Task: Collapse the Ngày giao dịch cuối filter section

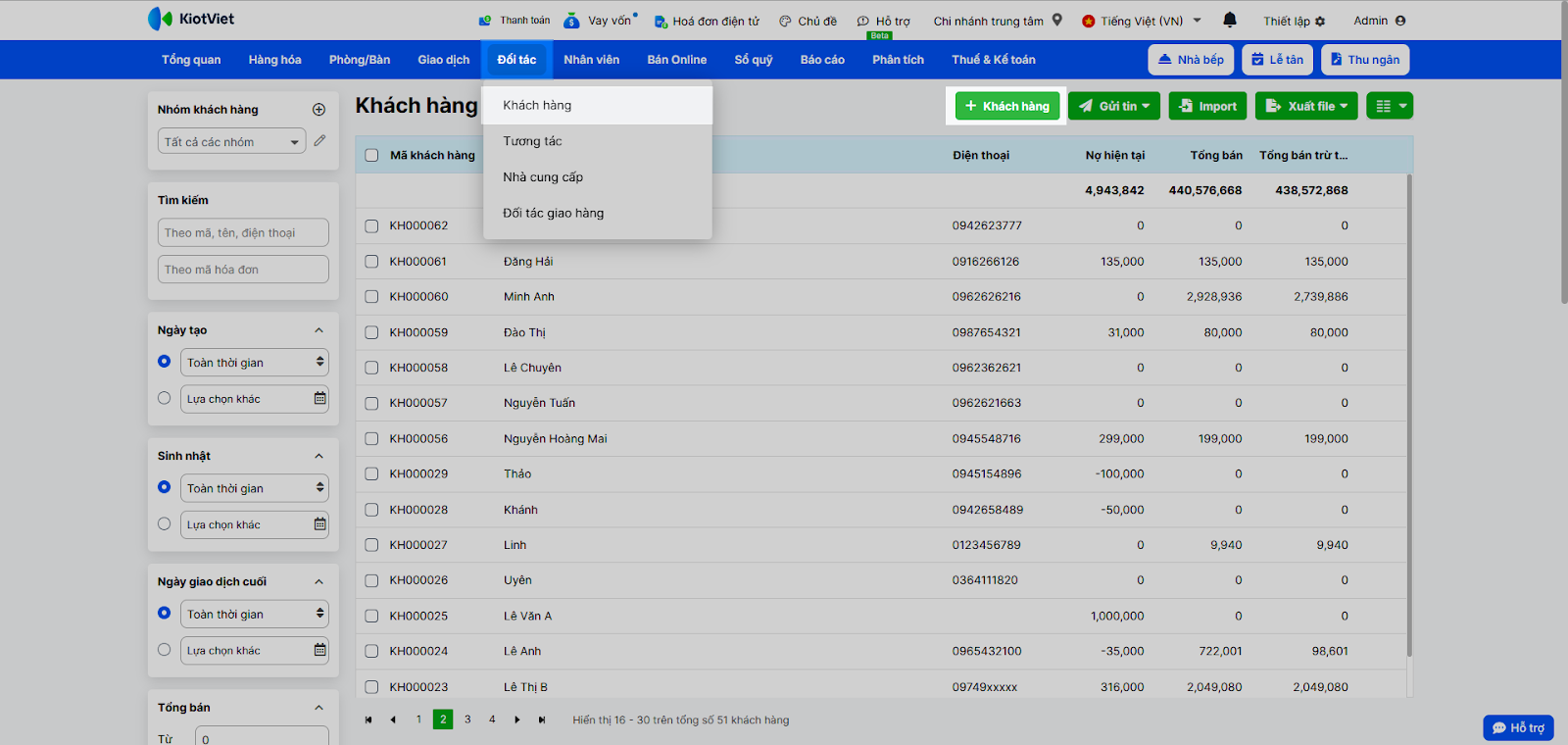Action: click(318, 582)
